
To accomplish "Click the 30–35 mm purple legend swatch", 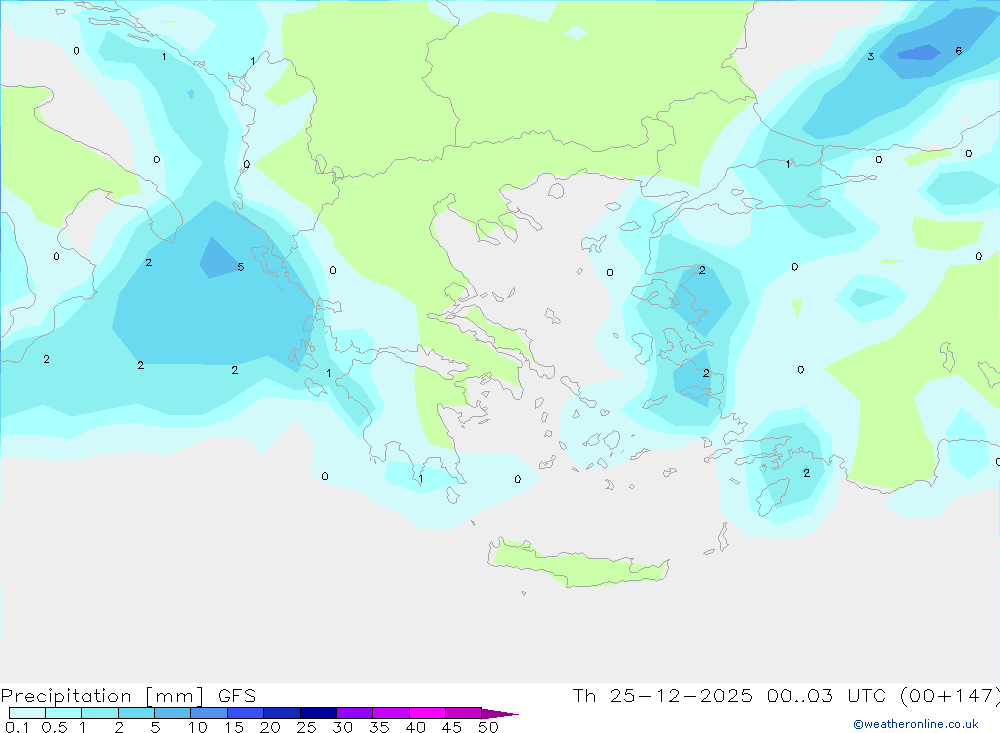I will click(x=354, y=713).
